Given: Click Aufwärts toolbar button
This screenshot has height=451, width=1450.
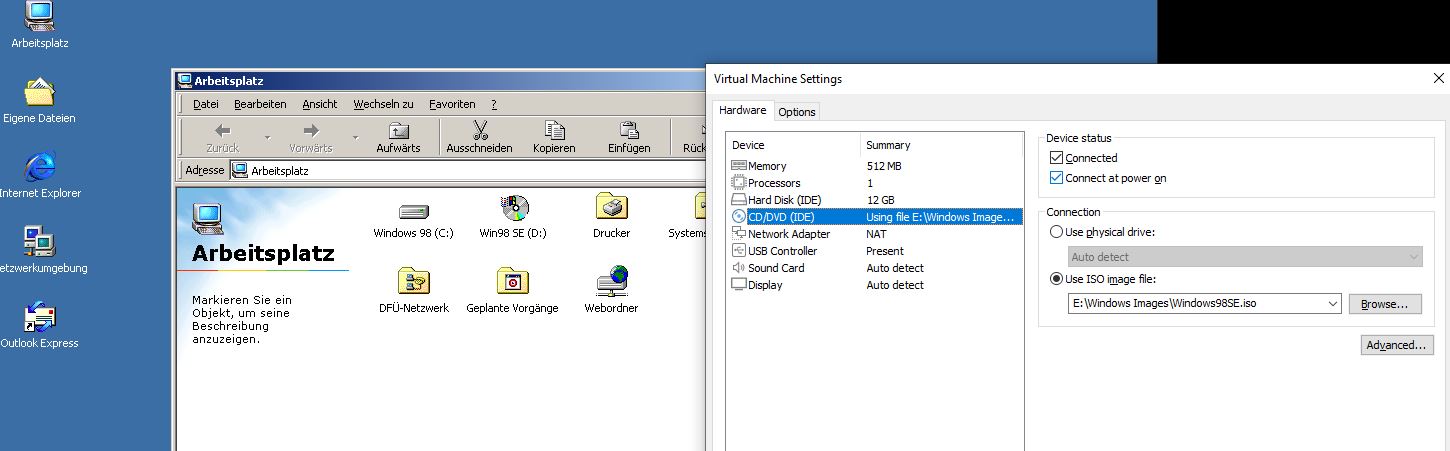Looking at the screenshot, I should [x=398, y=137].
